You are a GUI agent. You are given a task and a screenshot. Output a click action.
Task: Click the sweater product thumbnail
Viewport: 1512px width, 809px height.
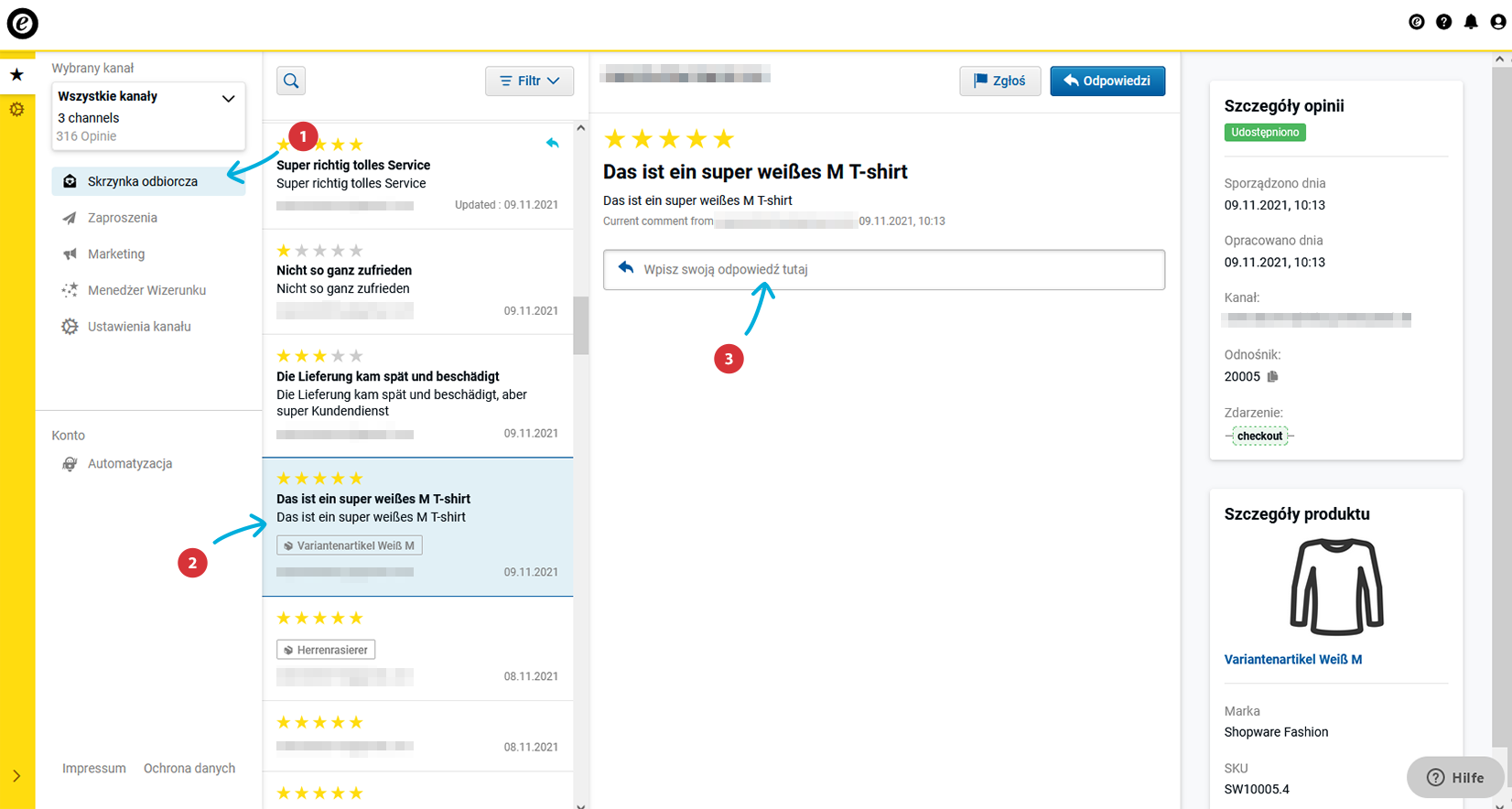(1336, 587)
